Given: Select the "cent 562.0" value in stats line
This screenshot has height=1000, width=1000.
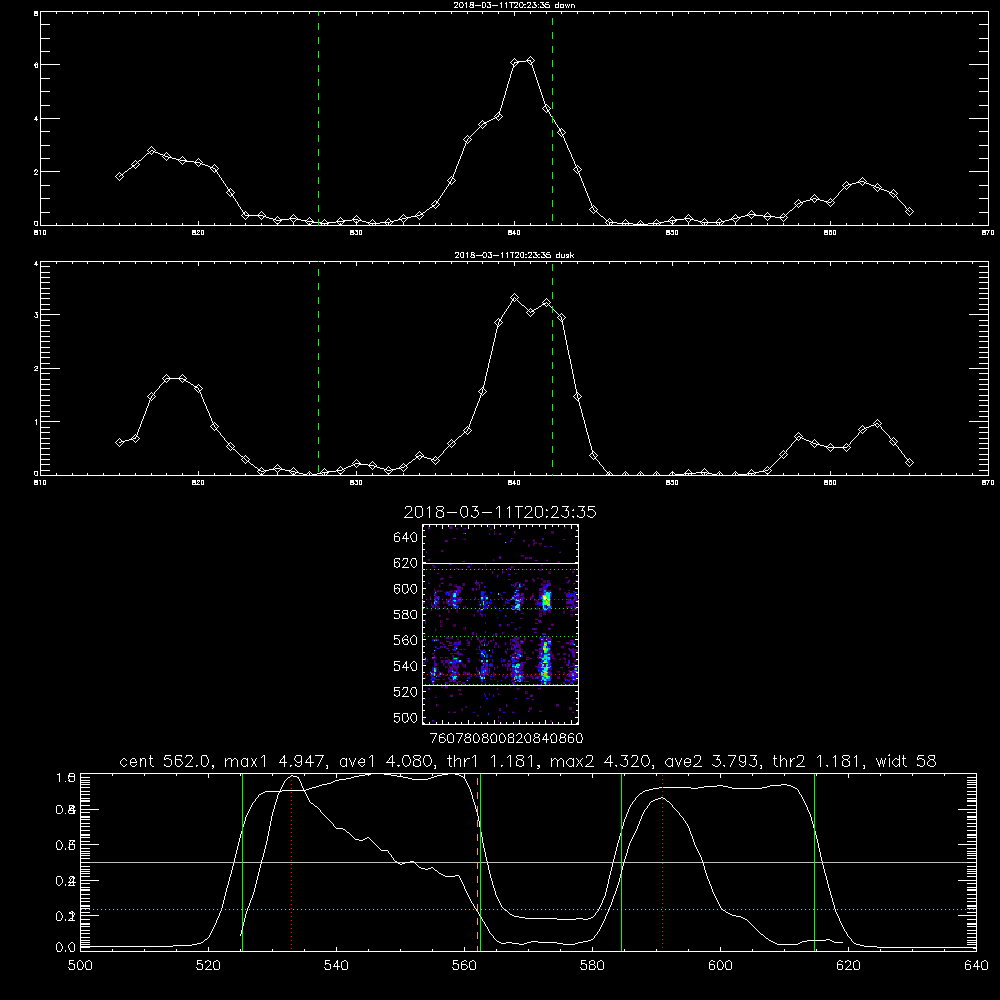Looking at the screenshot, I should (165, 761).
